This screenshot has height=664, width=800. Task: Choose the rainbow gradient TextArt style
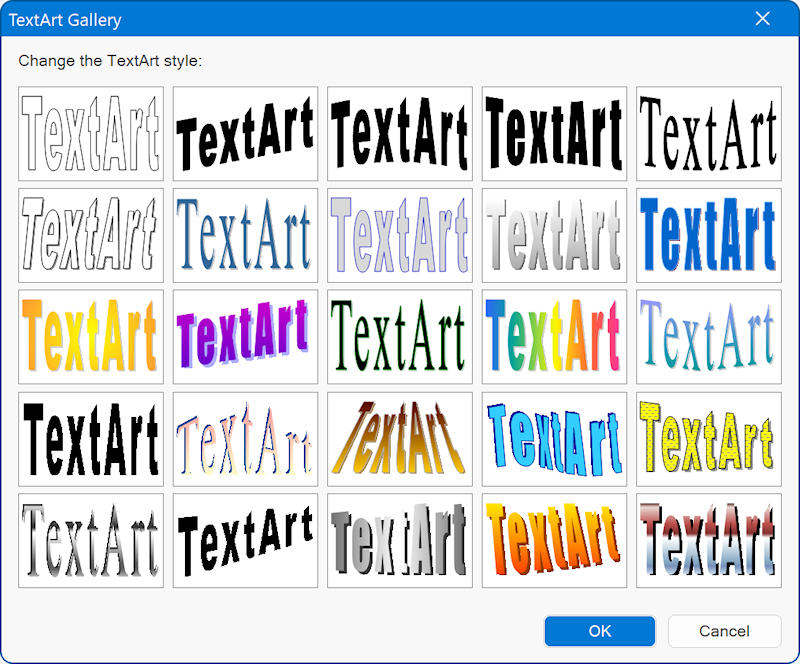[554, 337]
